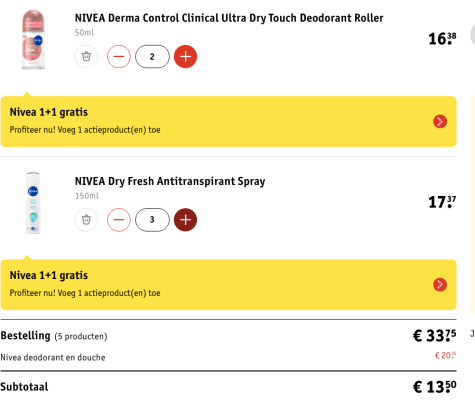Click the Subtotaal € 13.50 amount
The height and width of the screenshot is (400, 475).
click(434, 387)
